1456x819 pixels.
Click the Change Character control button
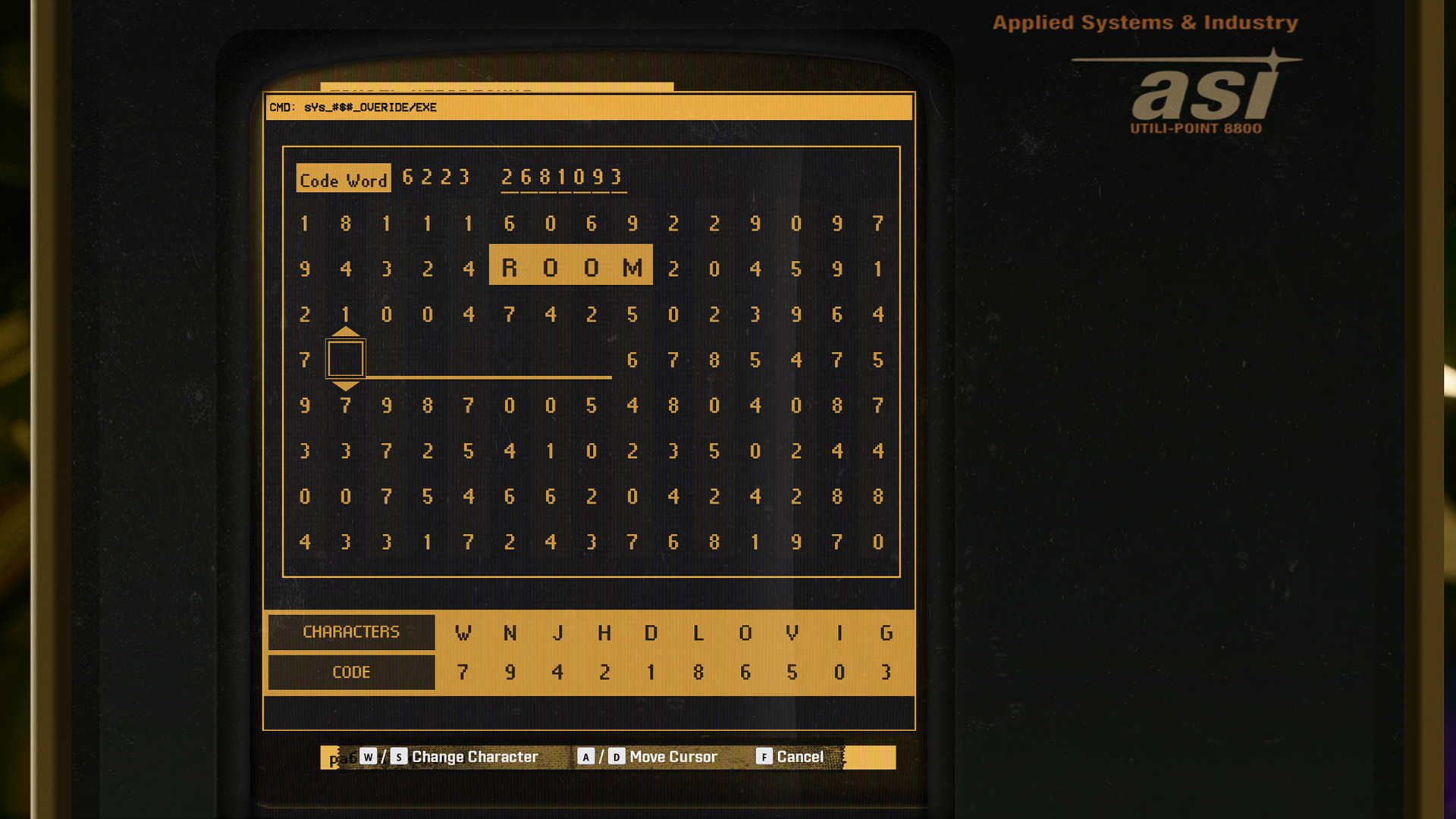[476, 756]
